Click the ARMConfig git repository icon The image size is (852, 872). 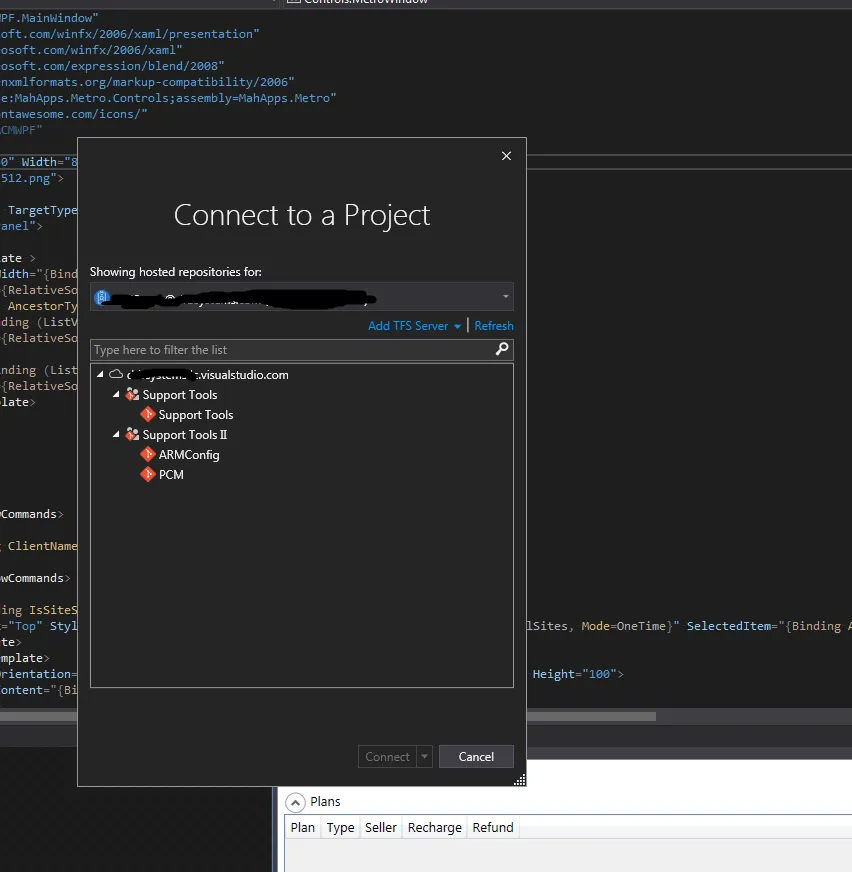(147, 455)
